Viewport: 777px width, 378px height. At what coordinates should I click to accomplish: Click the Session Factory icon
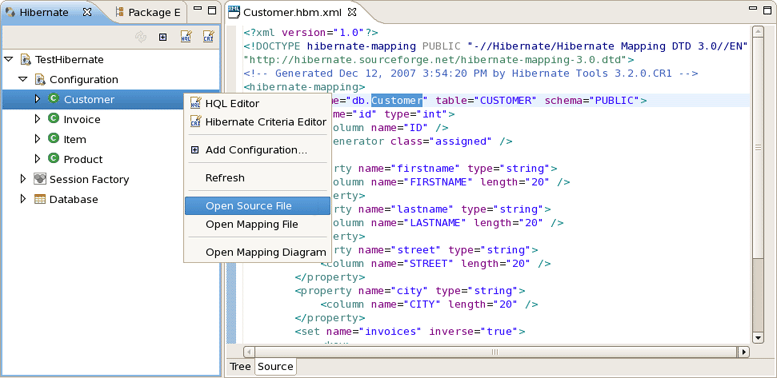pyautogui.click(x=40, y=179)
